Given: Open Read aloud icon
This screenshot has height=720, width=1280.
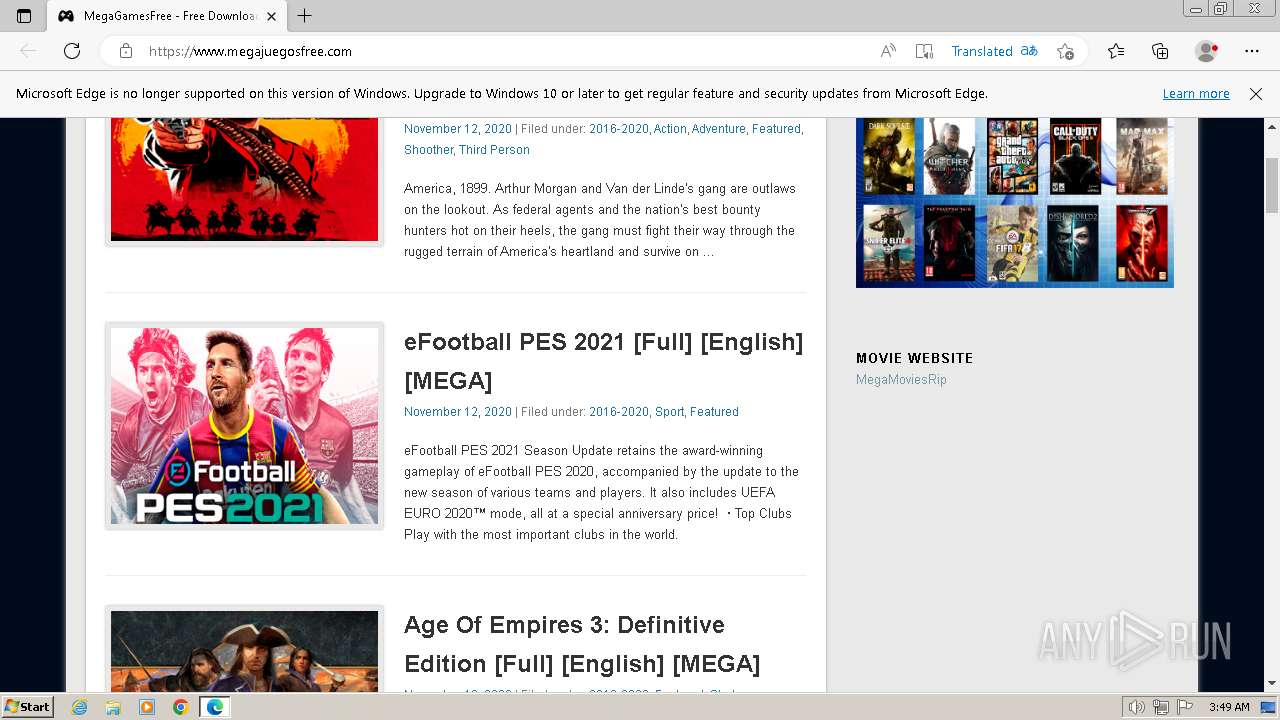Looking at the screenshot, I should click(888, 51).
